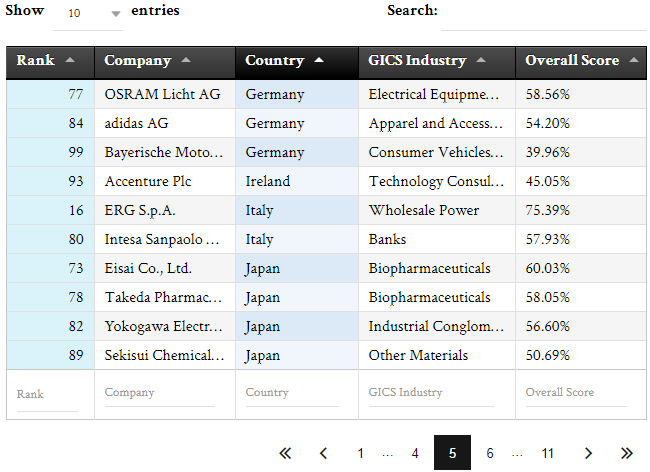
Task: Click rank 89 cell
Action: tap(50, 355)
